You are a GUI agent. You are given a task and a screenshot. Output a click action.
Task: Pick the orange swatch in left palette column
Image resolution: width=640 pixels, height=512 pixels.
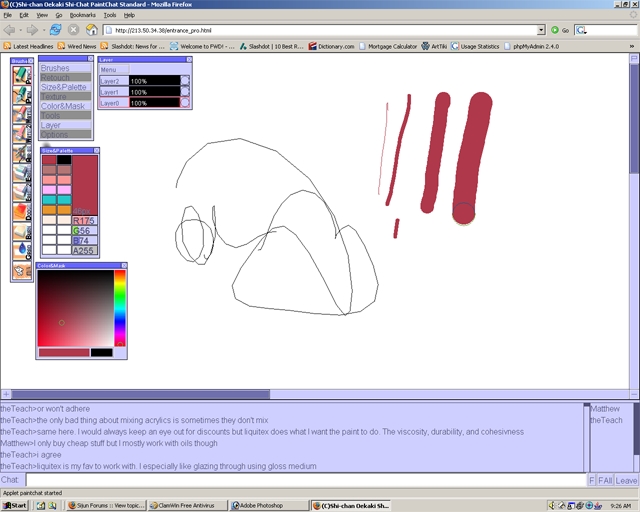tap(49, 210)
